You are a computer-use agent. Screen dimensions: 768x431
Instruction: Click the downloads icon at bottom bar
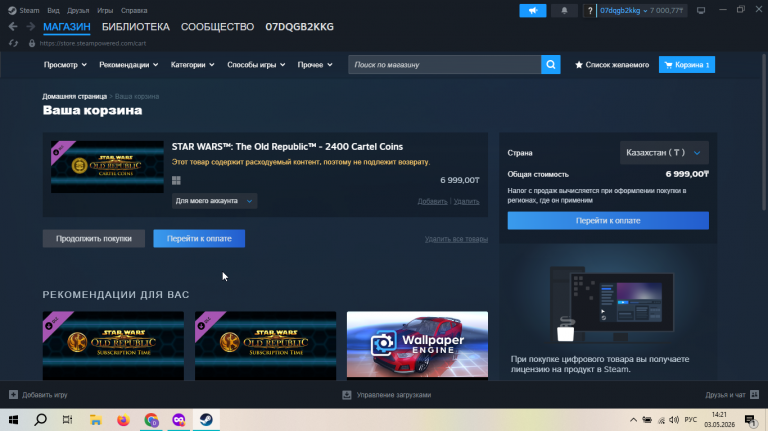click(347, 395)
